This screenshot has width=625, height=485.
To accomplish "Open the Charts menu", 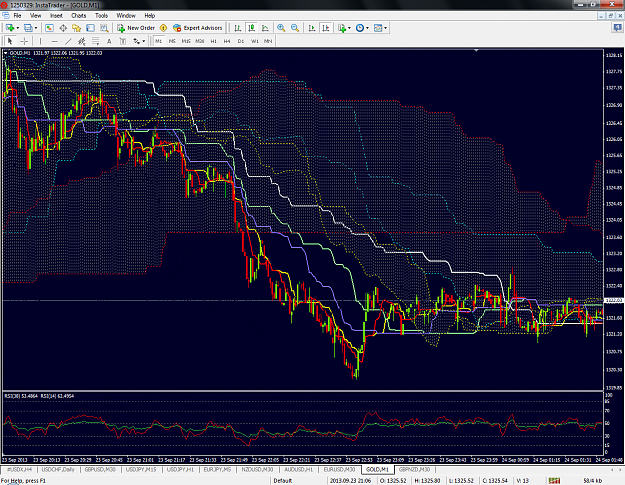I will coord(79,16).
